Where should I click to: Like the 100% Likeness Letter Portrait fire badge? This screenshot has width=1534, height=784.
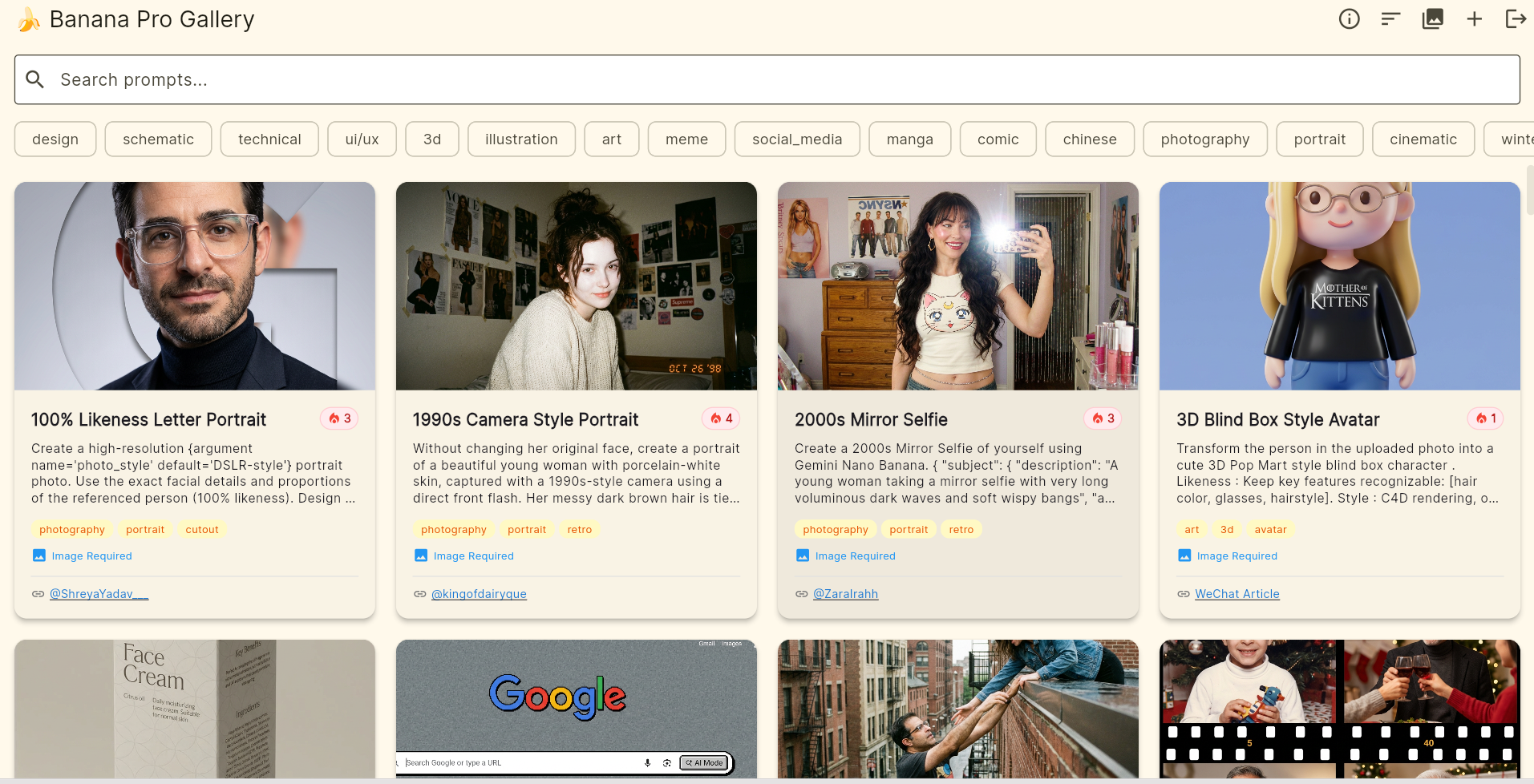click(x=339, y=418)
